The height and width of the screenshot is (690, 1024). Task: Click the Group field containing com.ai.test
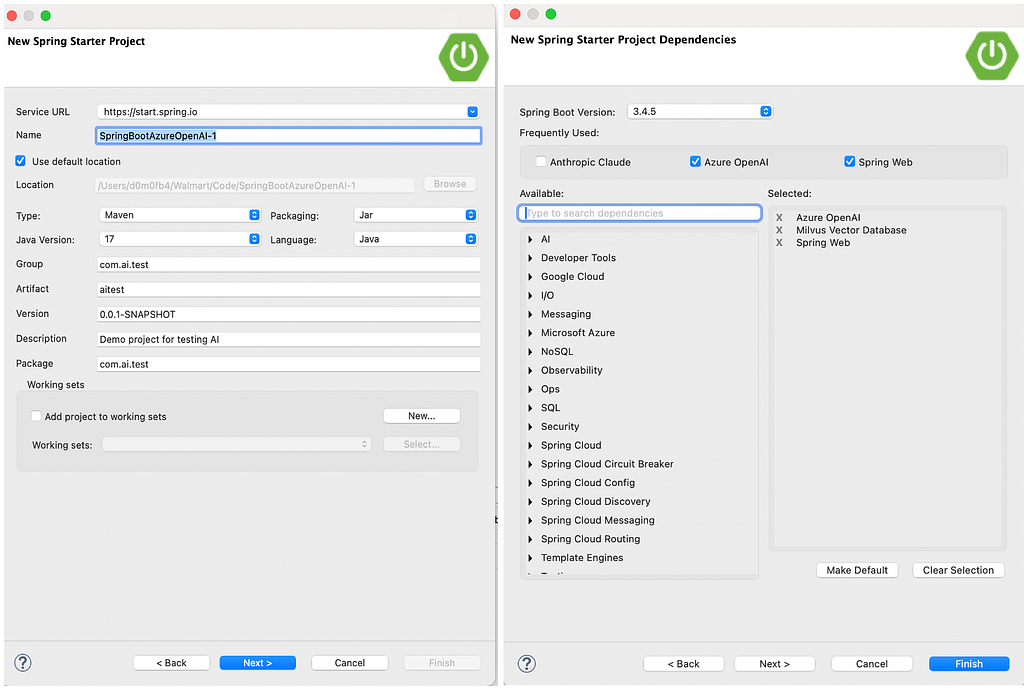(289, 264)
